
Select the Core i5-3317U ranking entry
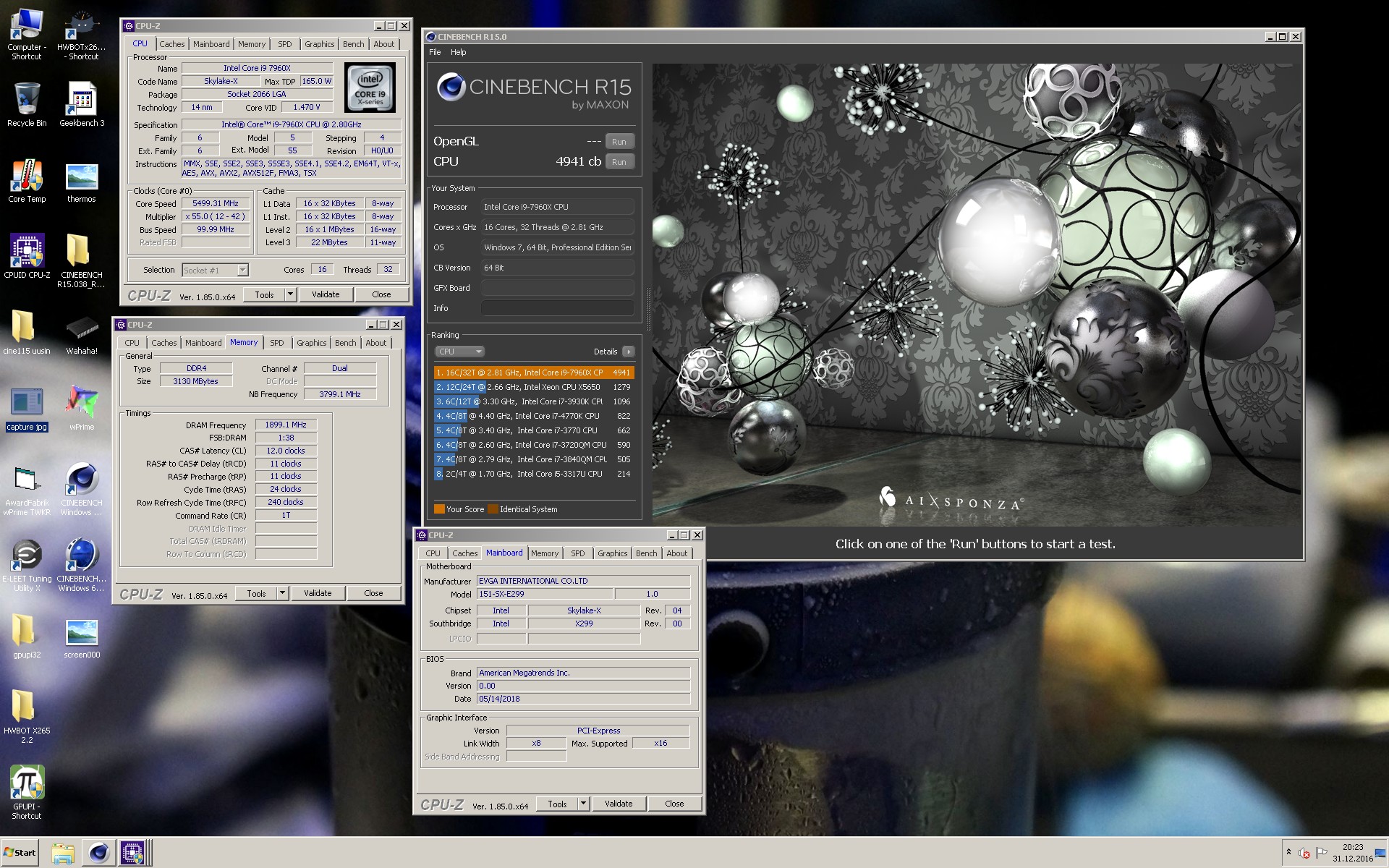click(x=534, y=474)
